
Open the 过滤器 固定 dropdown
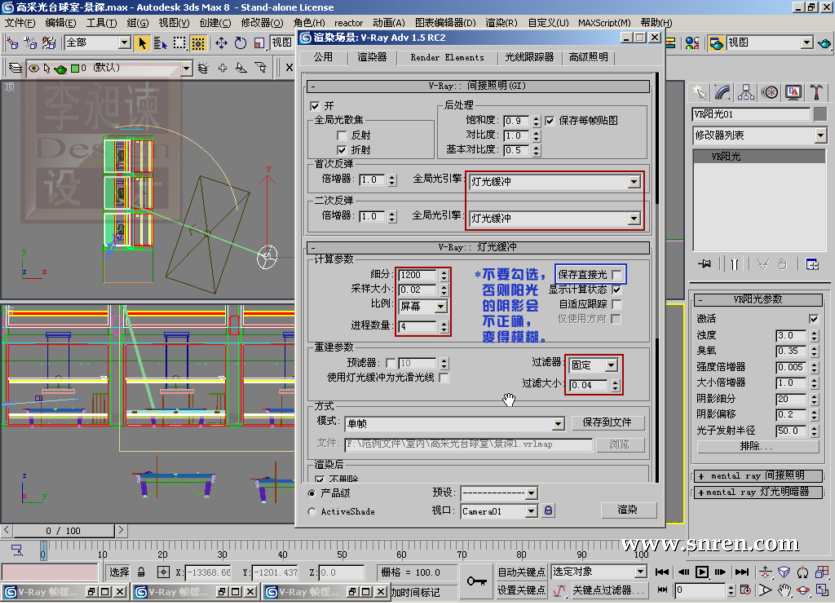point(611,366)
